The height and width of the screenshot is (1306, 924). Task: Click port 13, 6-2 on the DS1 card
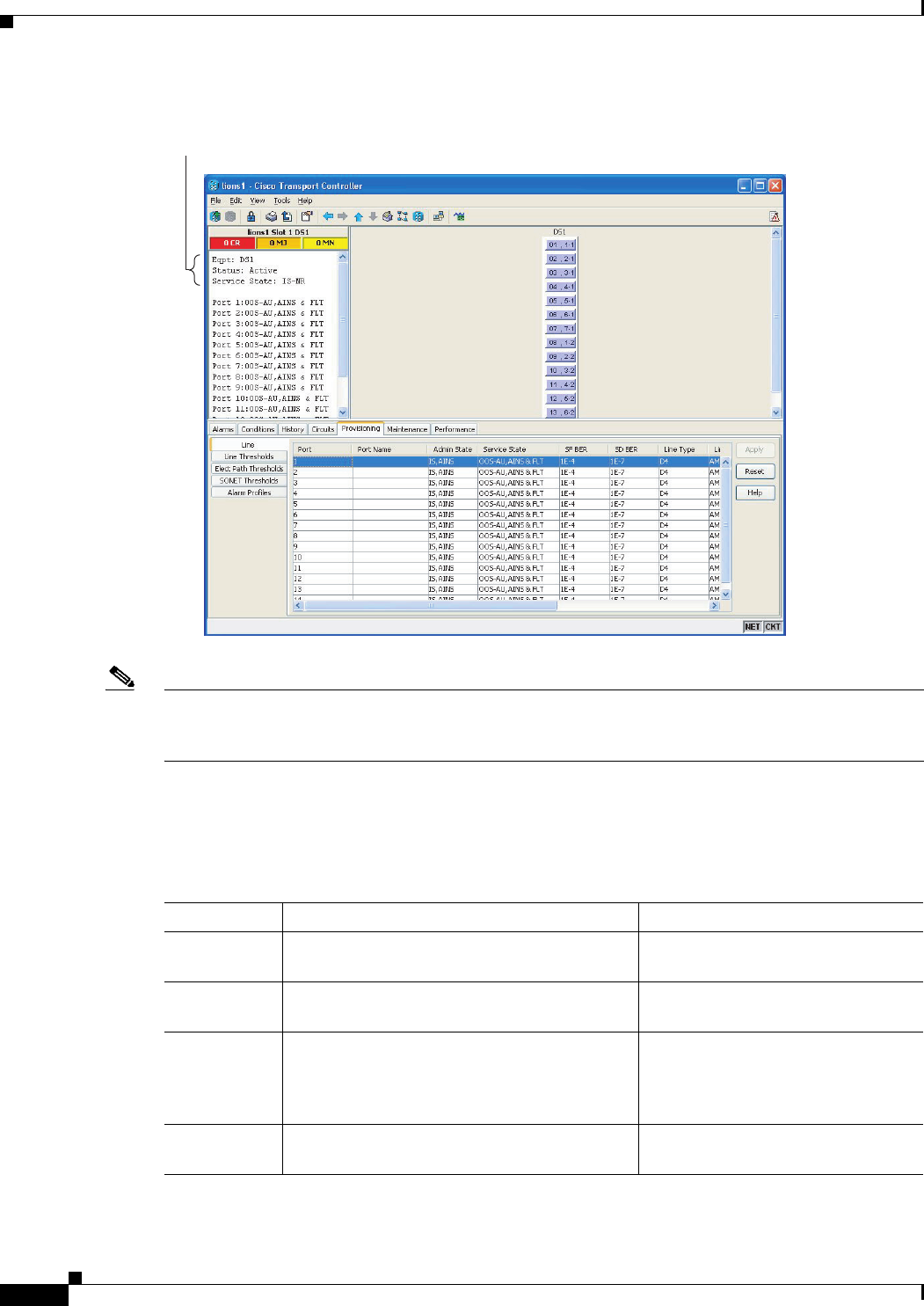pos(561,412)
